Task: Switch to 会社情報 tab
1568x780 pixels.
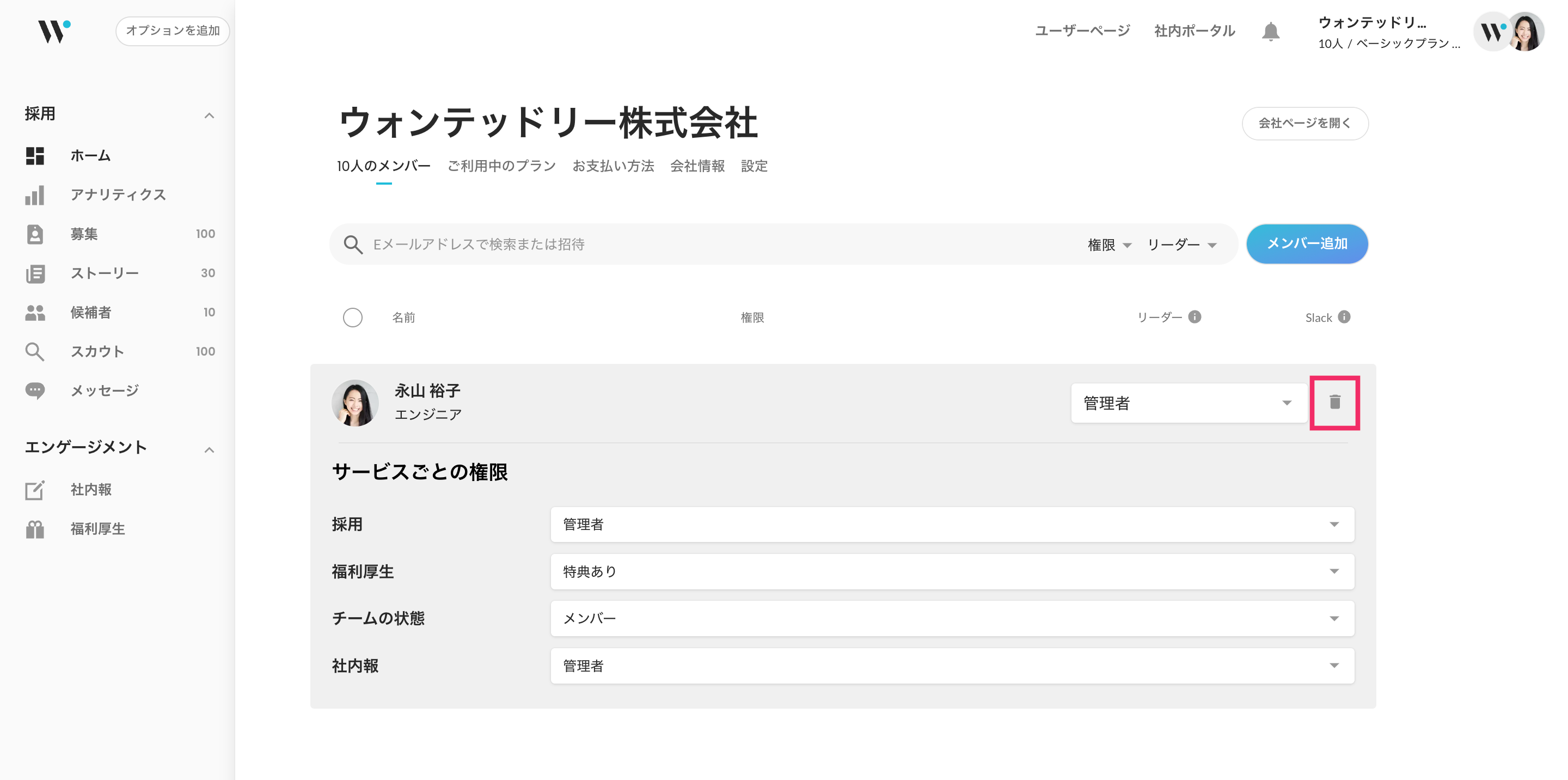Action: pyautogui.click(x=697, y=166)
